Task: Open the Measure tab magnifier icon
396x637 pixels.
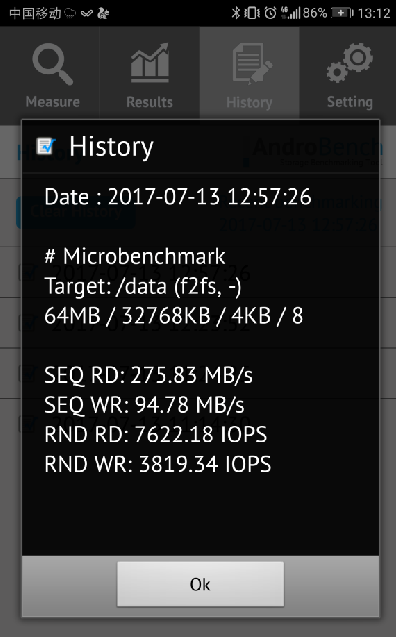Action: (52, 64)
